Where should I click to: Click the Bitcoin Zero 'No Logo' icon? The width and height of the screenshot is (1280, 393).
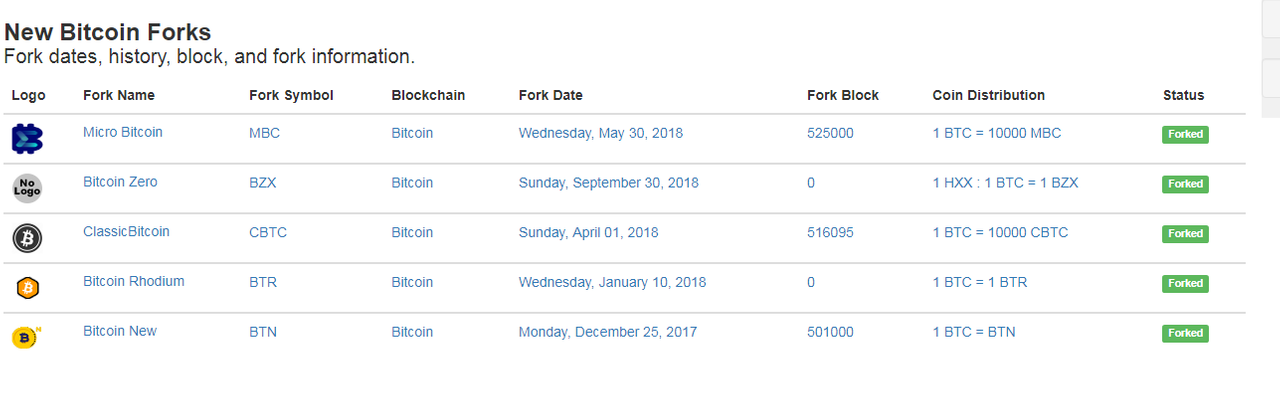27,188
